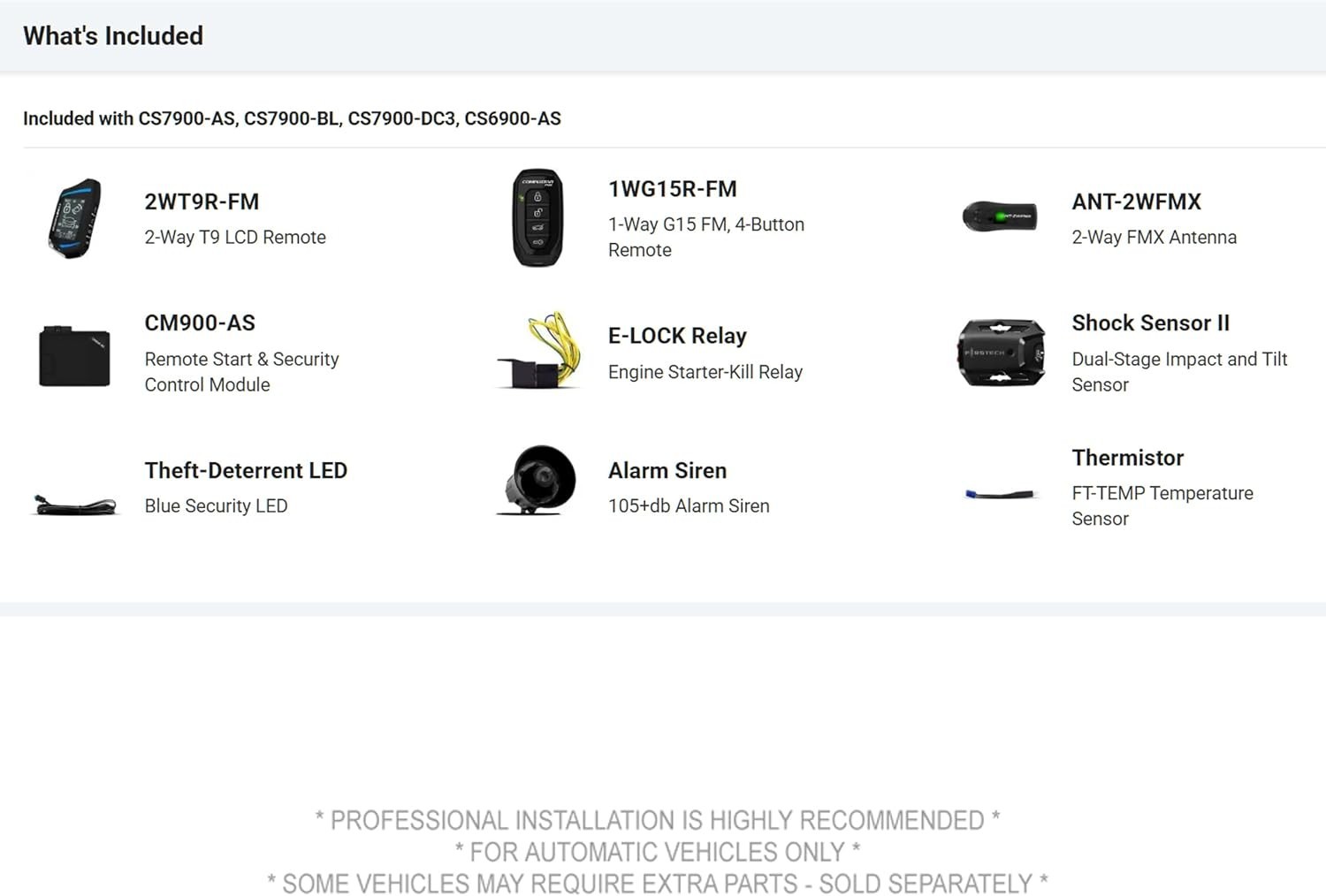
Task: Select the CM900-AS heading
Action: point(200,323)
